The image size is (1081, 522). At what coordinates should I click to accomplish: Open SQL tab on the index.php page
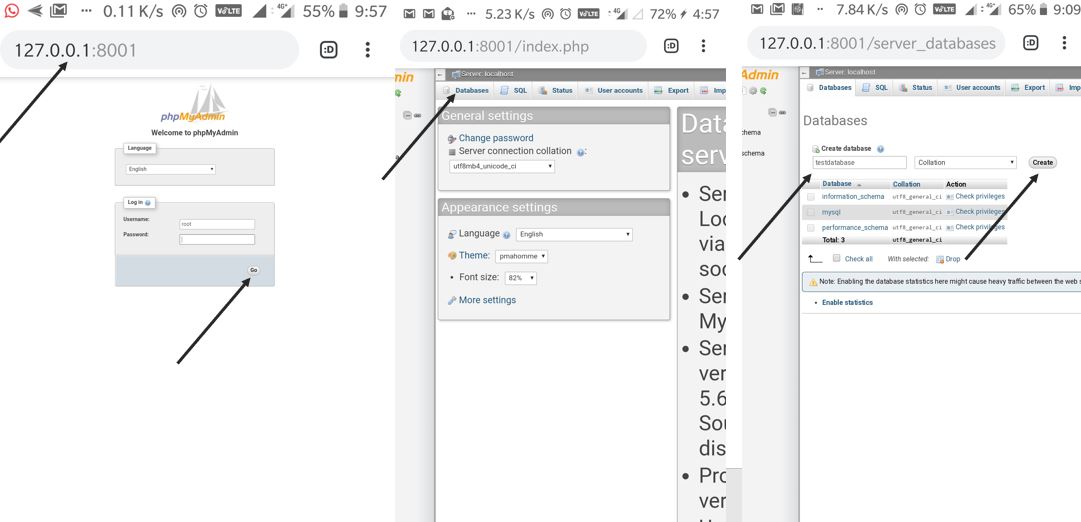coord(514,90)
